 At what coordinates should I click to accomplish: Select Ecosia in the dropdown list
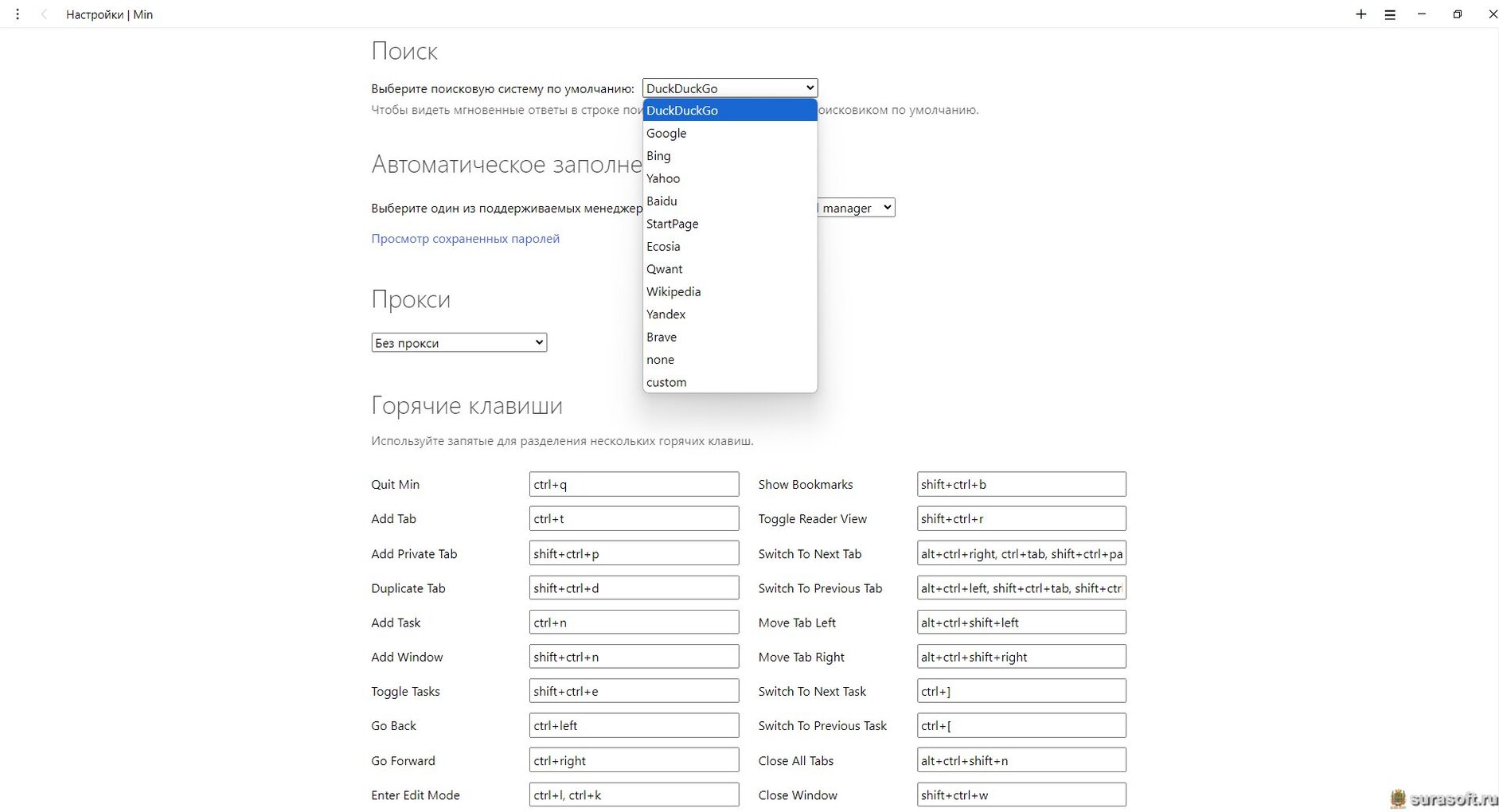pos(730,246)
